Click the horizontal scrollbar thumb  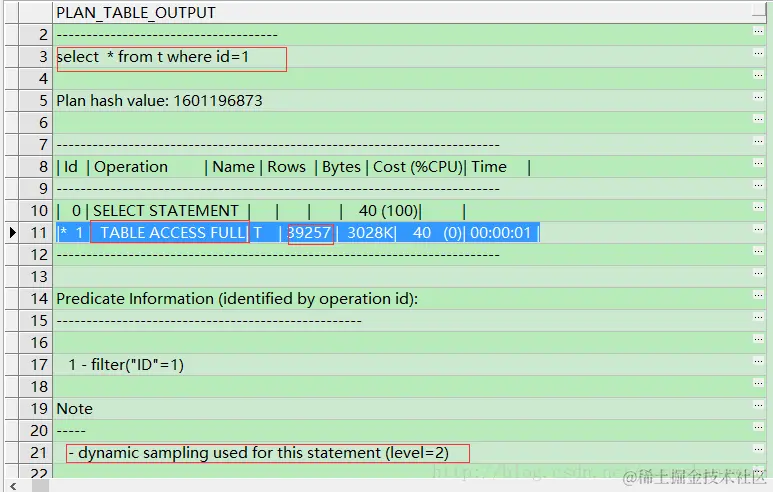click(40, 486)
